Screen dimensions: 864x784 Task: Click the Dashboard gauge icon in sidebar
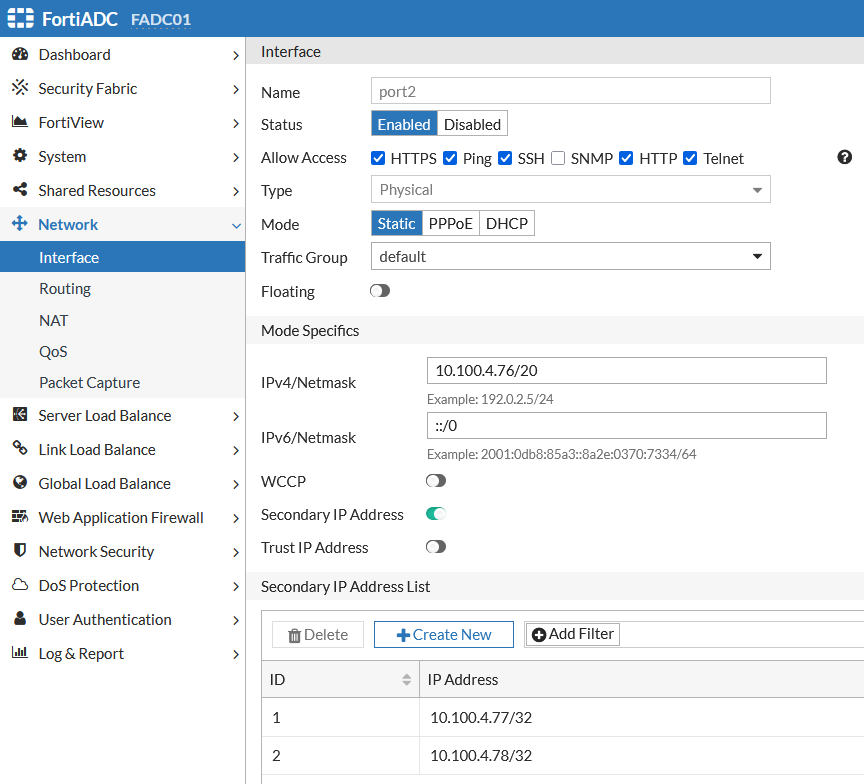pyautogui.click(x=19, y=55)
